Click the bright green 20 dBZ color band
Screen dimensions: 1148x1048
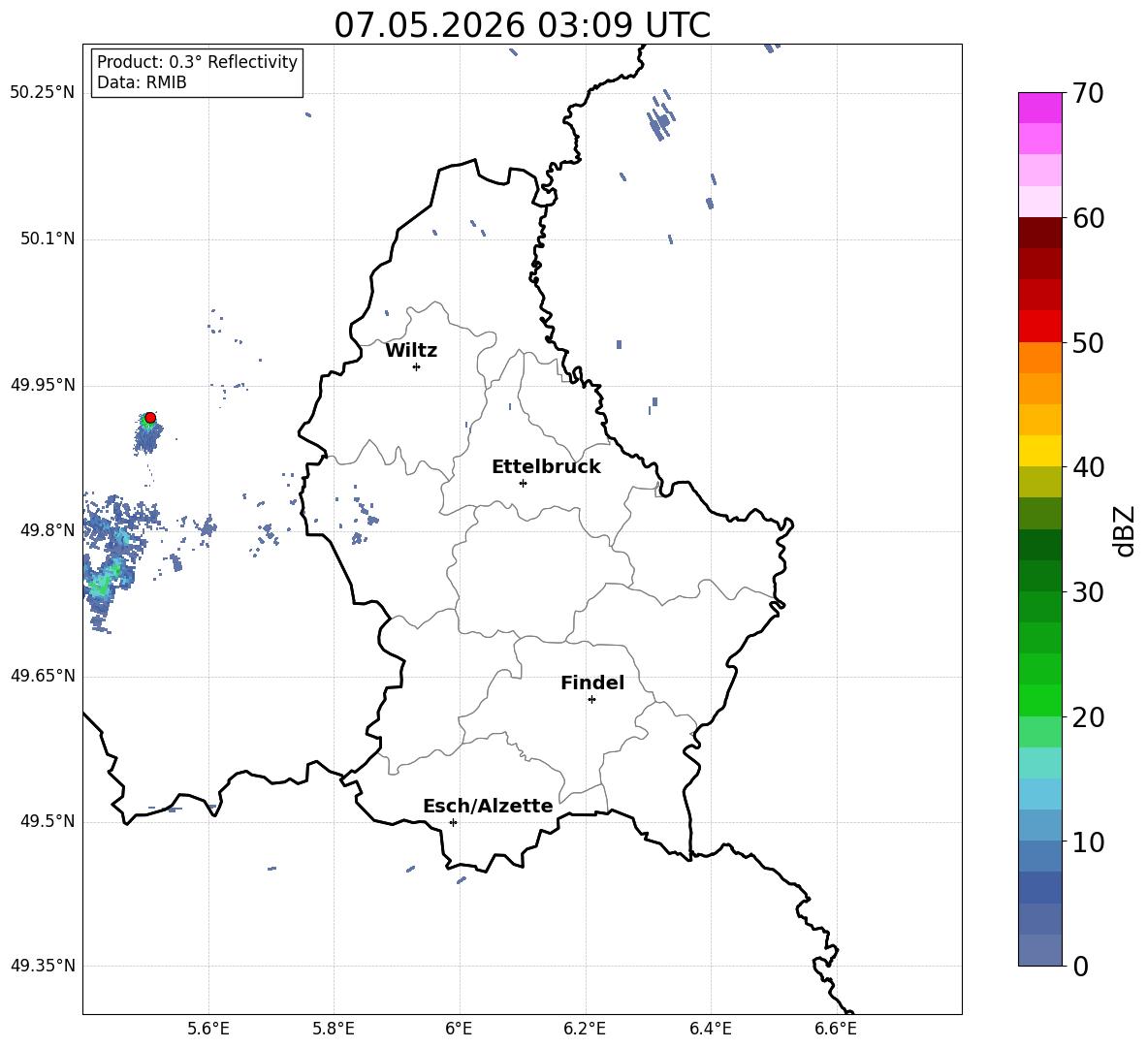pos(1039,700)
